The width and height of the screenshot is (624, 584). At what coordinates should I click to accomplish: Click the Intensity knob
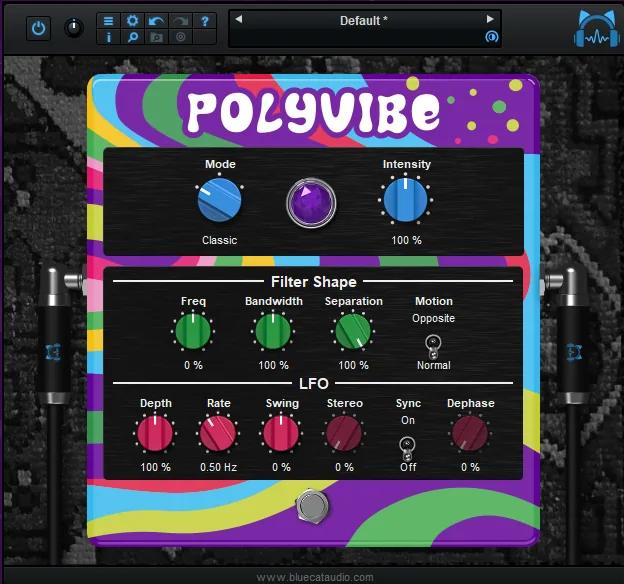tap(406, 199)
